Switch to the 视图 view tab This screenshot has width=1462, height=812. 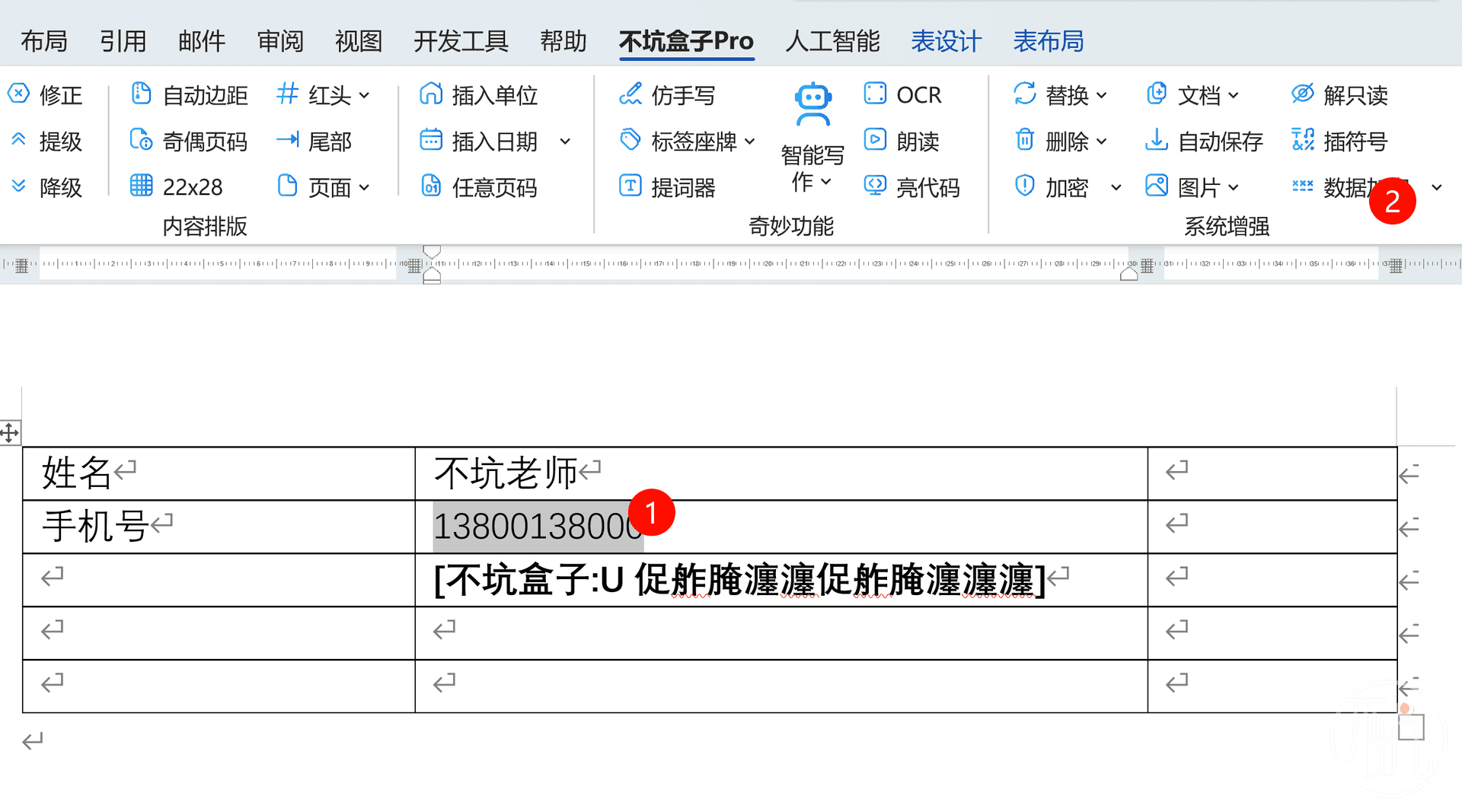point(359,41)
